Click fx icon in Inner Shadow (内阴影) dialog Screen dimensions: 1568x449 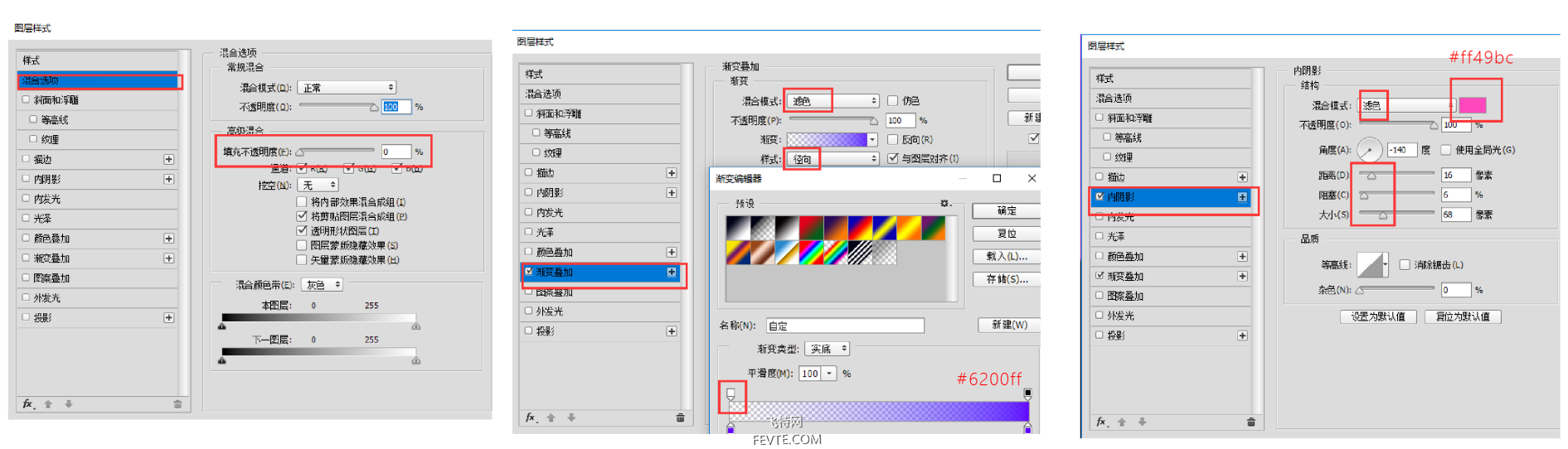1101,422
